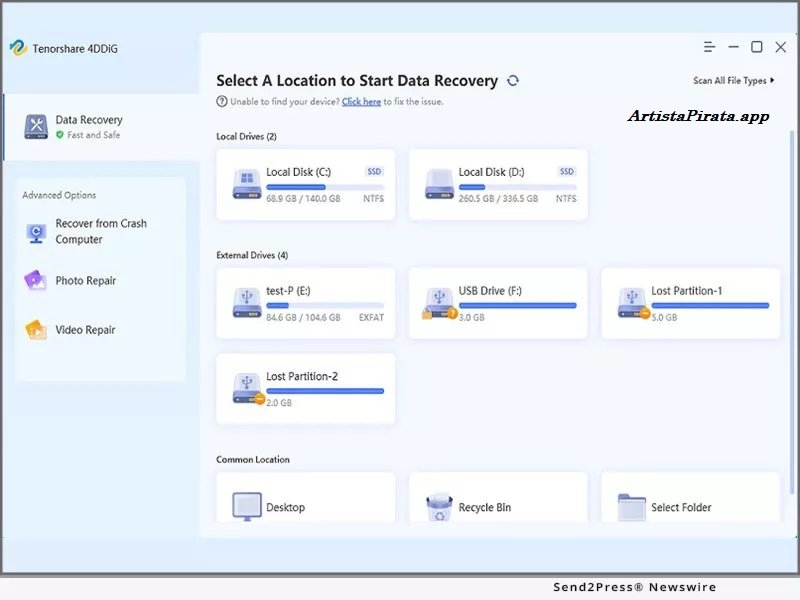
Task: Click the refresh icon beside the heading
Action: tap(513, 81)
